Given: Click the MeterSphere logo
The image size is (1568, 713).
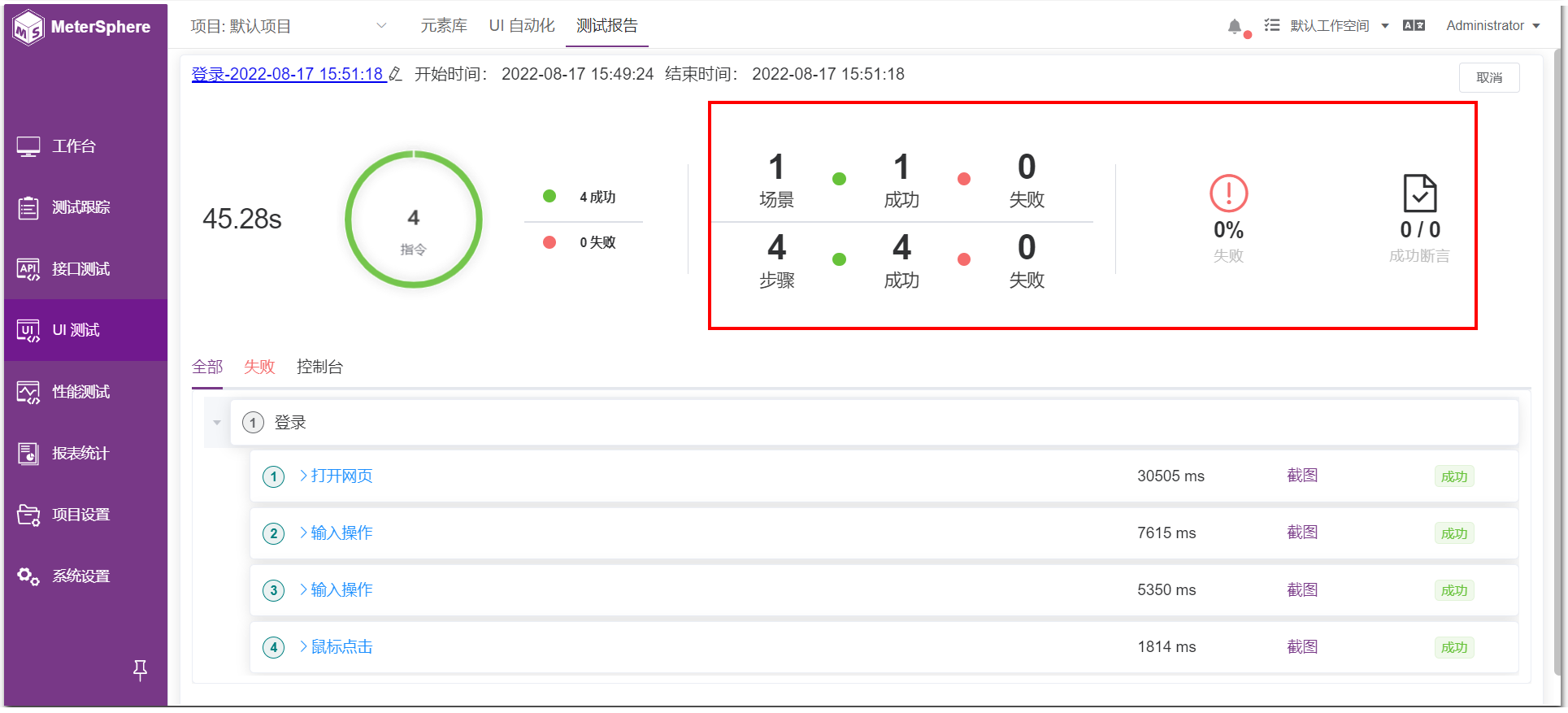Looking at the screenshot, I should [82, 28].
